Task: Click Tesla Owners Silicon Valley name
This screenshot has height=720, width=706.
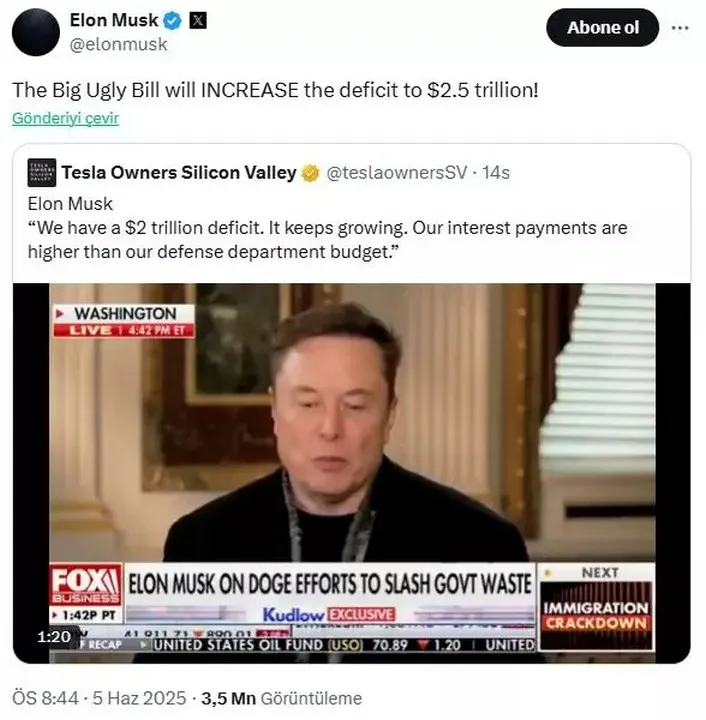Action: [x=179, y=173]
